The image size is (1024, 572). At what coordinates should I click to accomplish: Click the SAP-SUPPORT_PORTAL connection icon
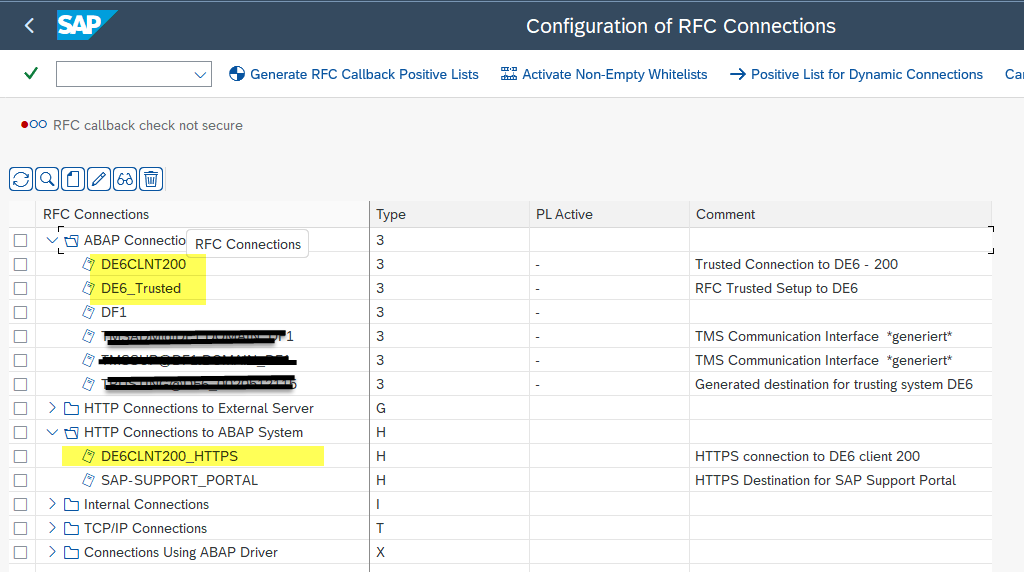click(x=88, y=480)
